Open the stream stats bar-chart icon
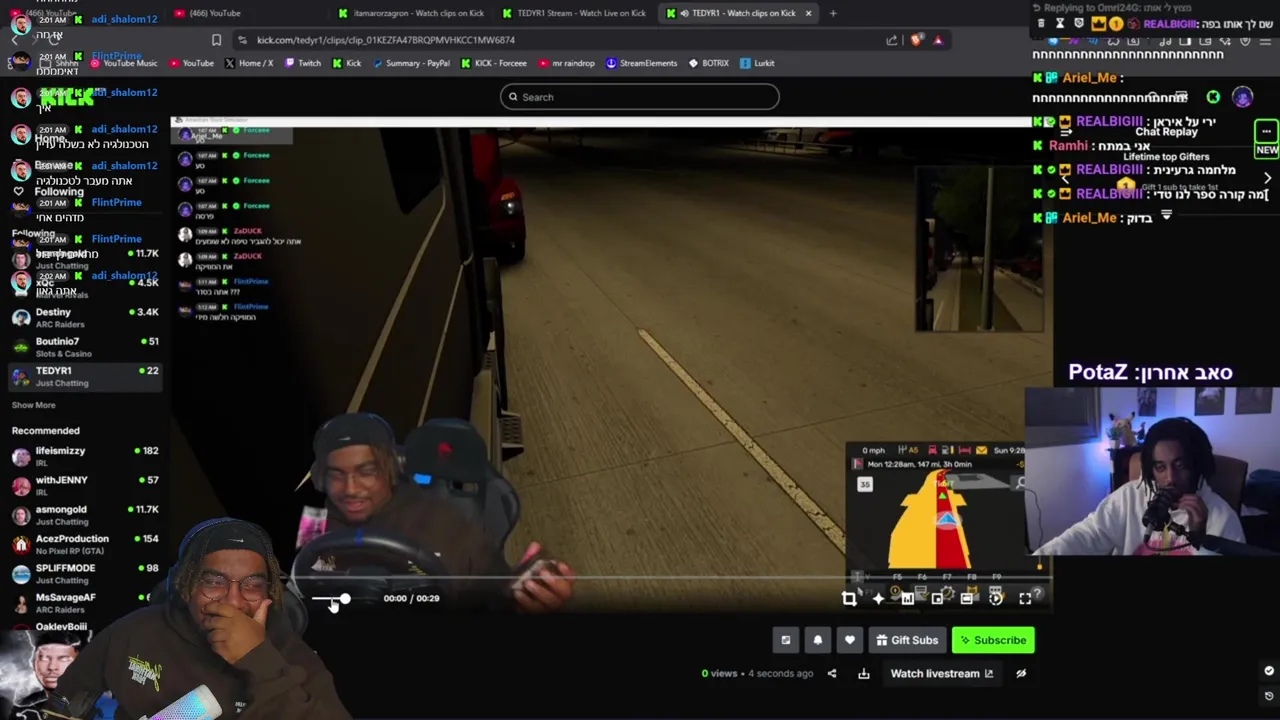The height and width of the screenshot is (720, 1280). 908,598
